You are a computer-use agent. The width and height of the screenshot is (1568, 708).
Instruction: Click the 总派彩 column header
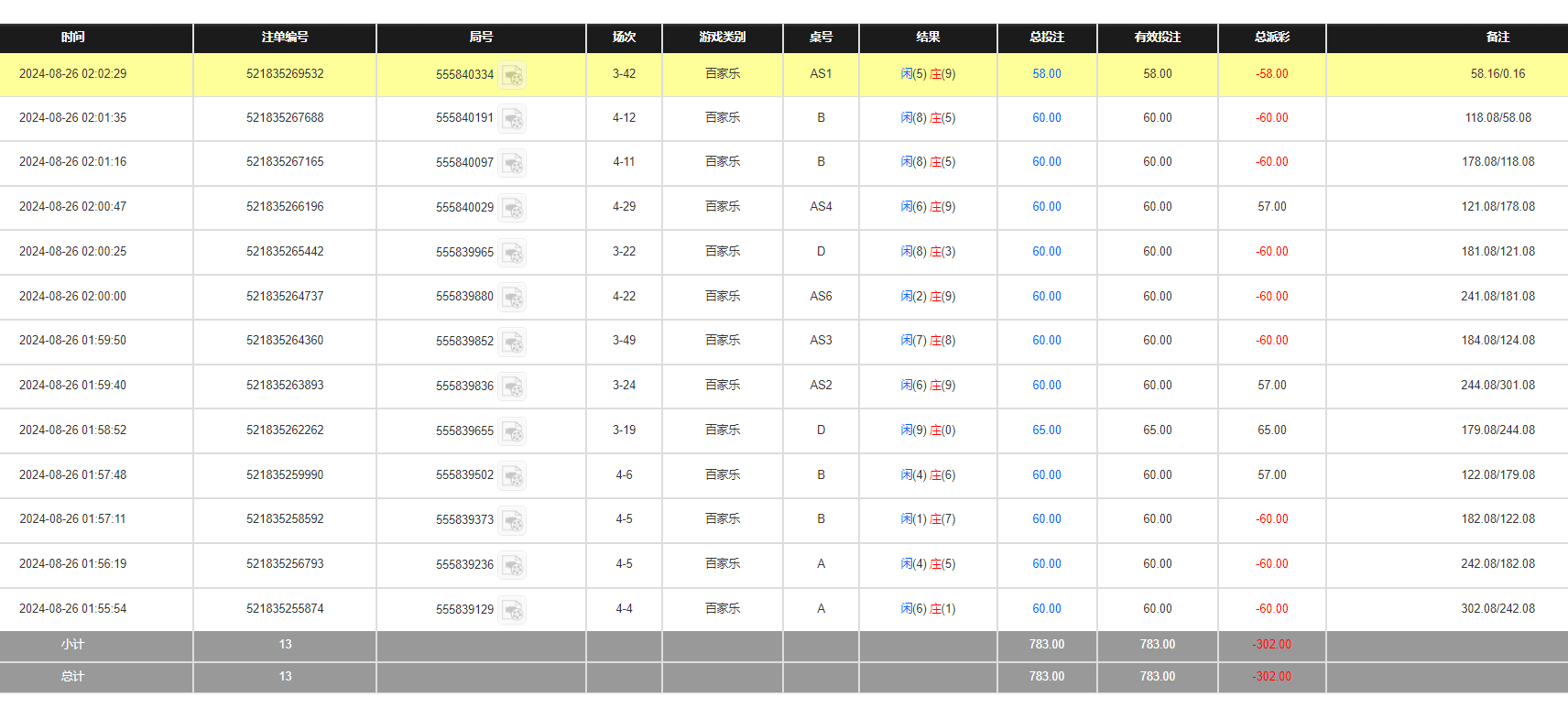tap(1271, 38)
